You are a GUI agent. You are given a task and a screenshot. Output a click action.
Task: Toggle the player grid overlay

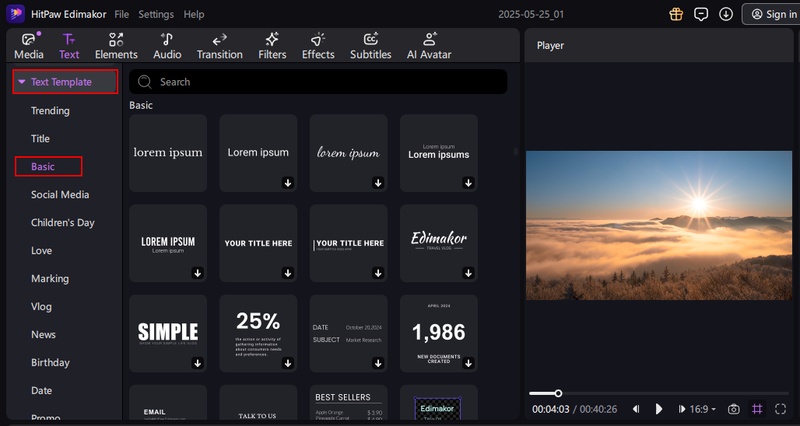(x=757, y=409)
